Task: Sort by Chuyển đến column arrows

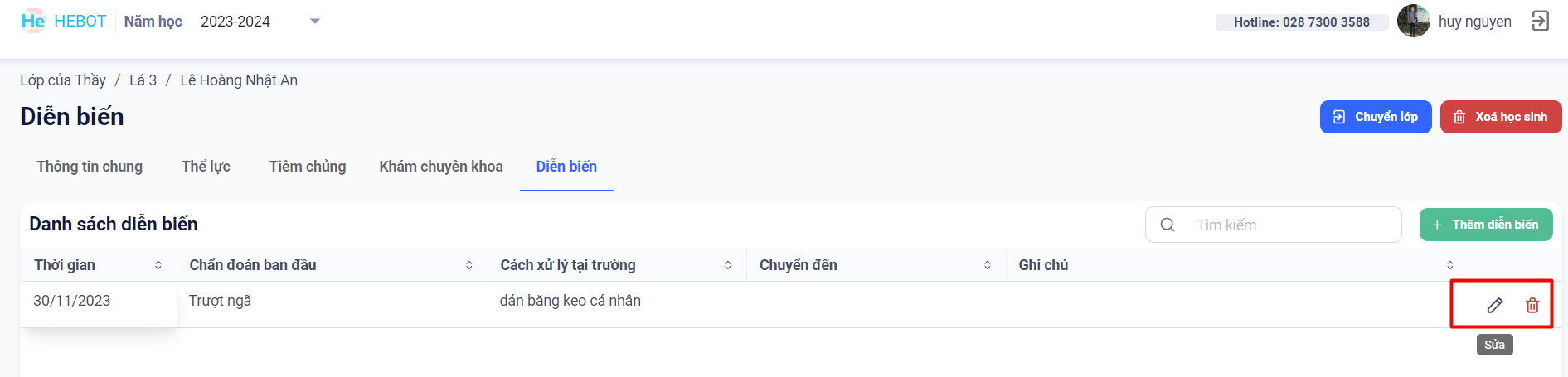Action: 988,265
